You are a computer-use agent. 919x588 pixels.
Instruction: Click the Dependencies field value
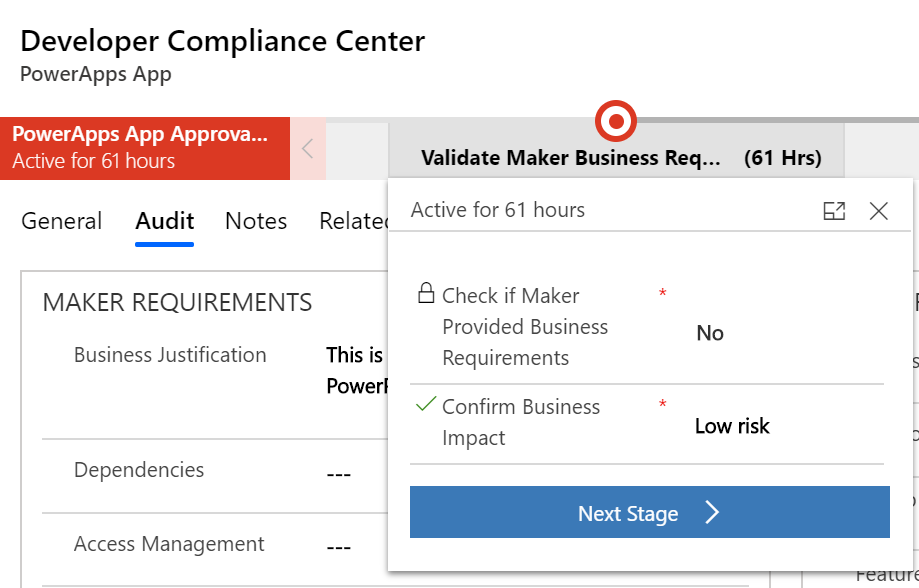pos(338,470)
